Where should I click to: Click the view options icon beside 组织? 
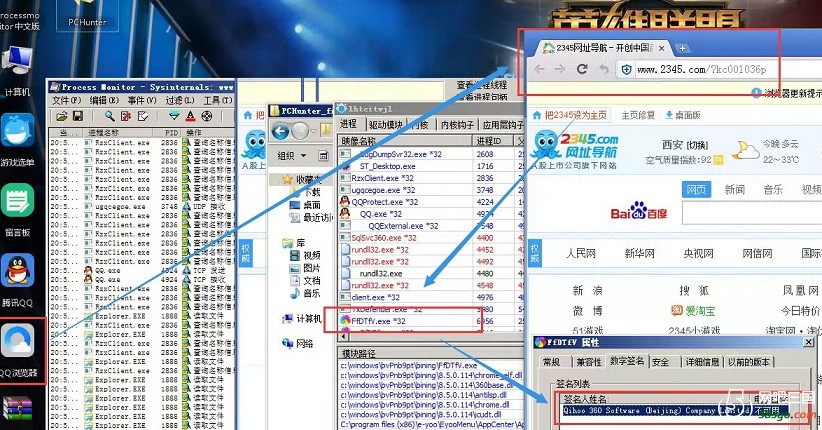(323, 155)
